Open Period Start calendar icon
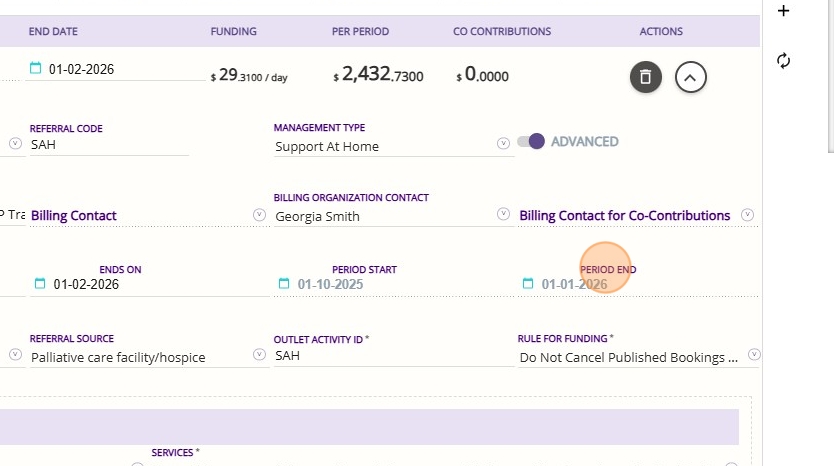The image size is (834, 466). click(x=284, y=284)
